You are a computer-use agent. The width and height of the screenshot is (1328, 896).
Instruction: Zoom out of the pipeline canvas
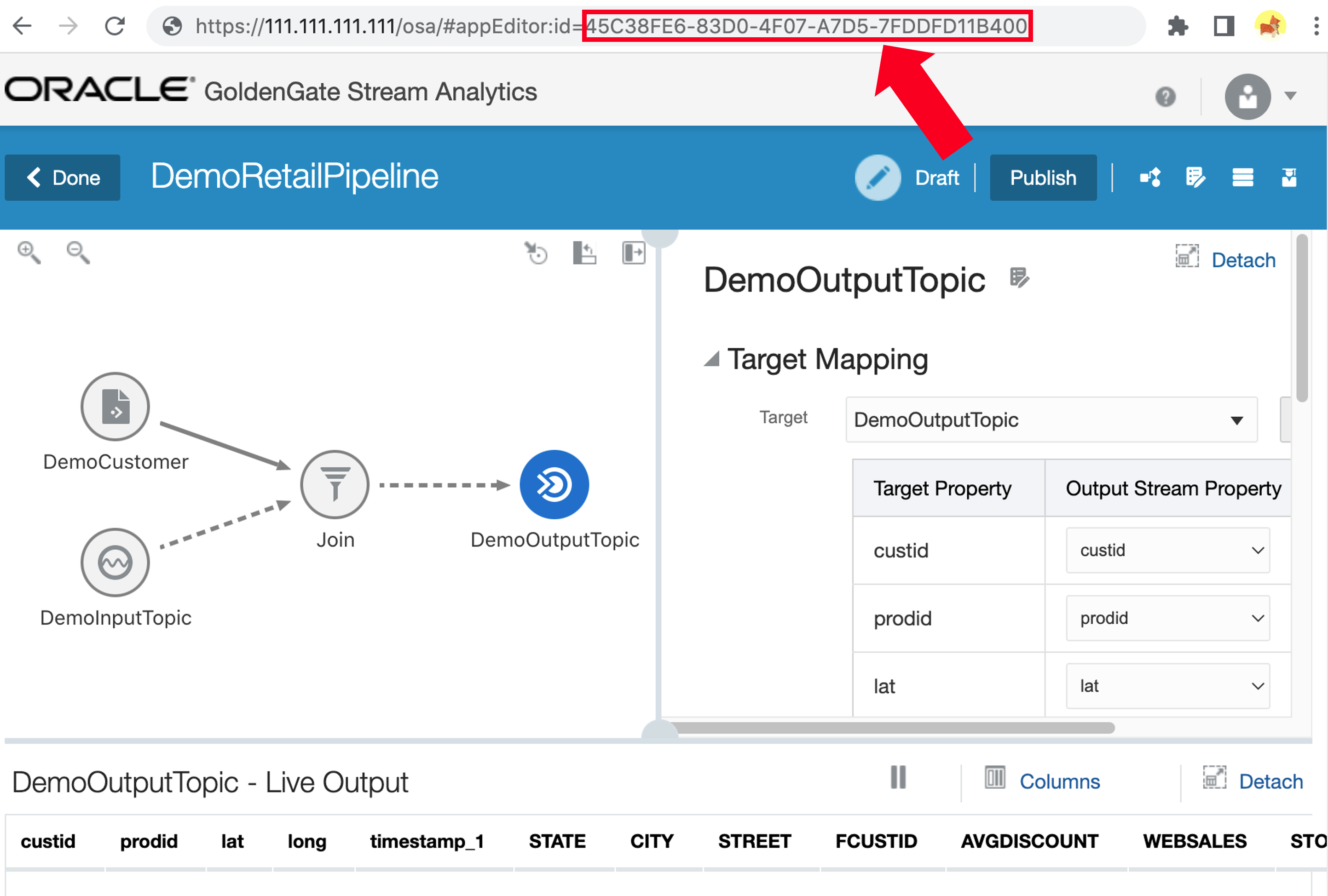tap(77, 253)
